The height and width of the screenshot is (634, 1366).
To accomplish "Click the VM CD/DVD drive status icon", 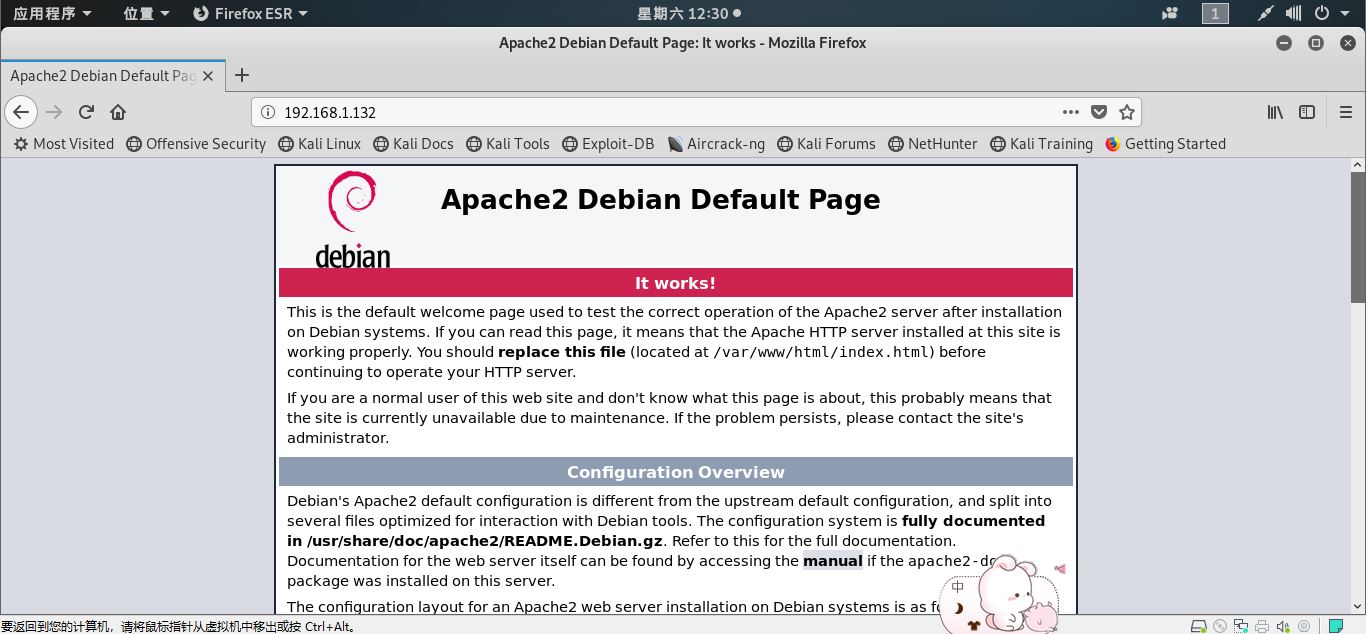I will [x=1220, y=627].
